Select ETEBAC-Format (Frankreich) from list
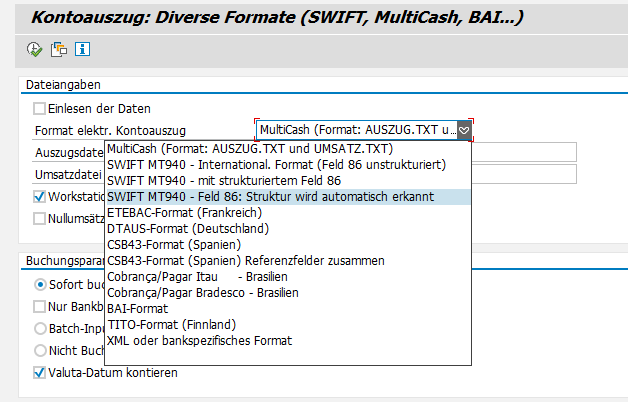This screenshot has height=402, width=628. pos(184,212)
